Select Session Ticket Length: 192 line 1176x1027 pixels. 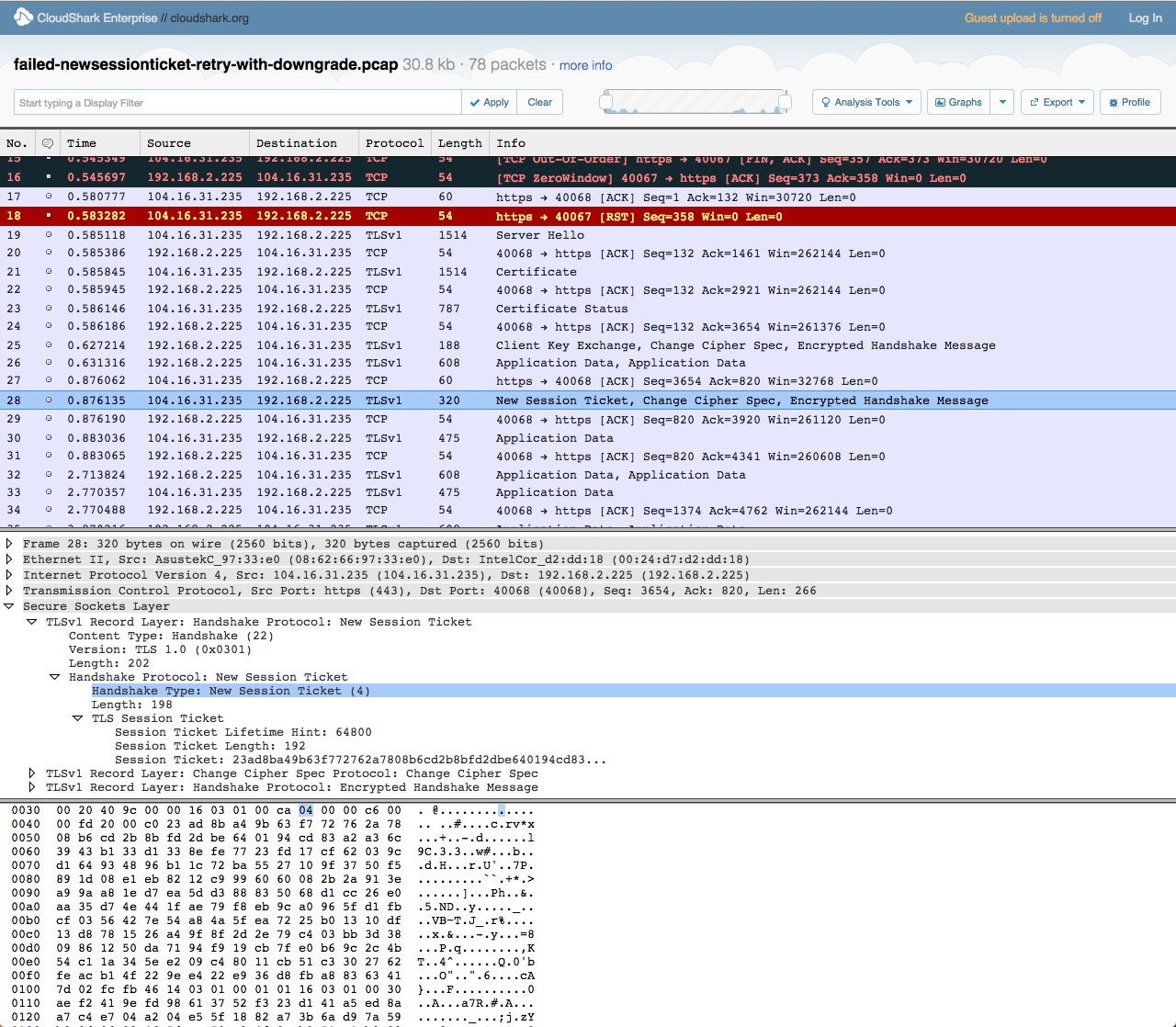pyautogui.click(x=210, y=746)
